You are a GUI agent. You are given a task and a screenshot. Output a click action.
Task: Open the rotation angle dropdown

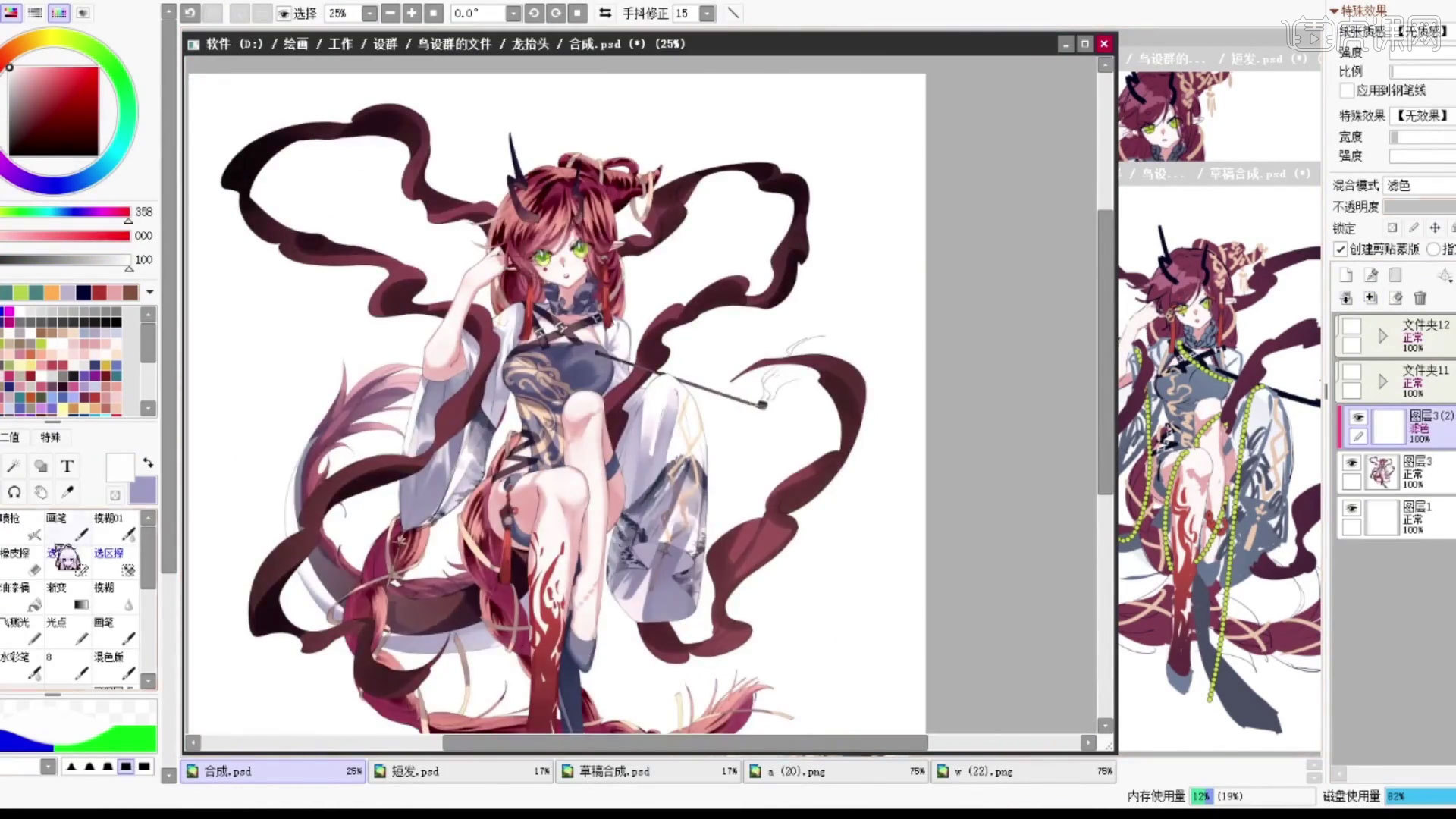tap(513, 13)
